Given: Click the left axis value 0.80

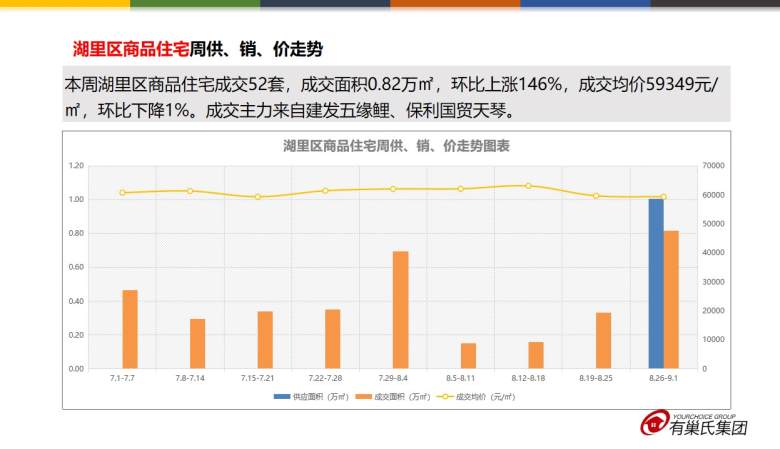Looking at the screenshot, I should [x=76, y=233].
